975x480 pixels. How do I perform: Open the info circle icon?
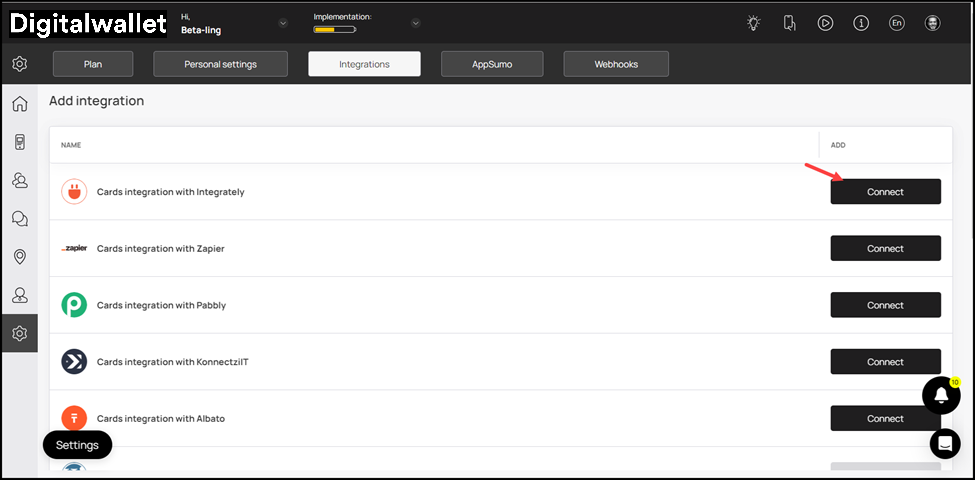point(861,24)
